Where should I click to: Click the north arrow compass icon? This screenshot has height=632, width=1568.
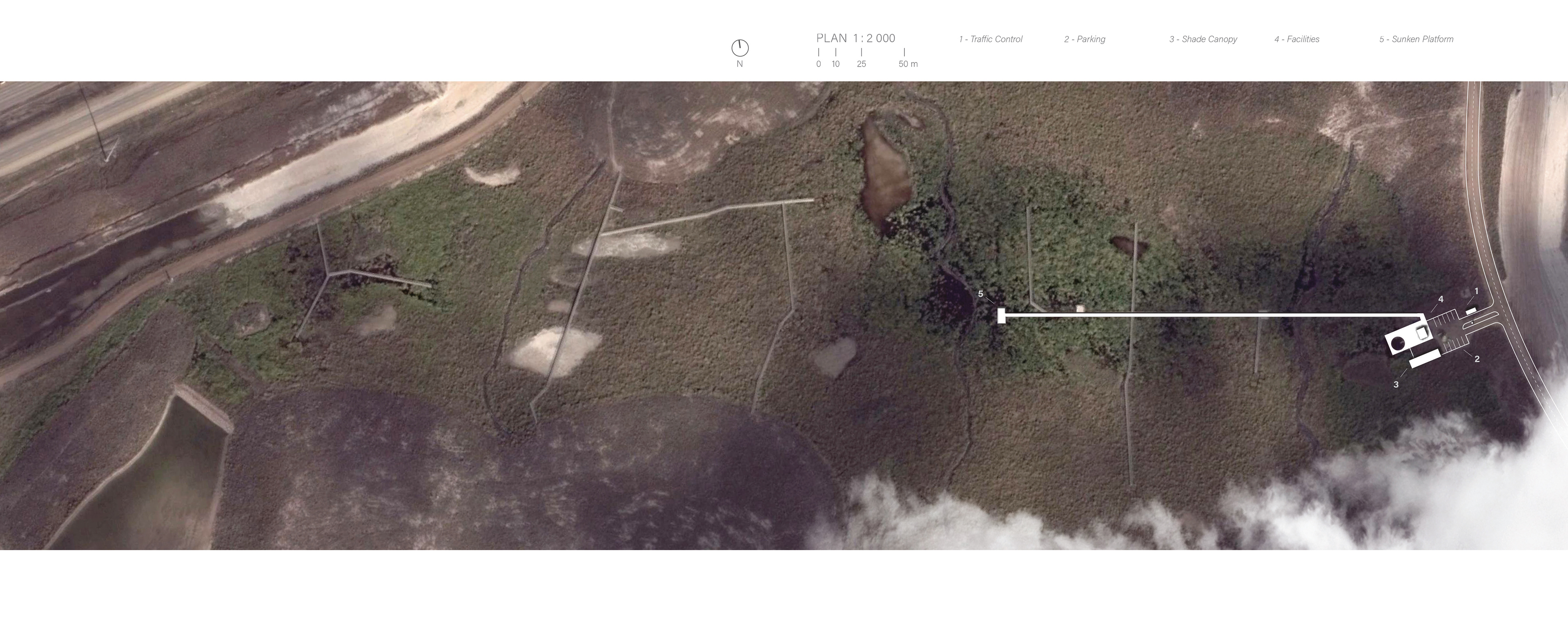coord(739,48)
